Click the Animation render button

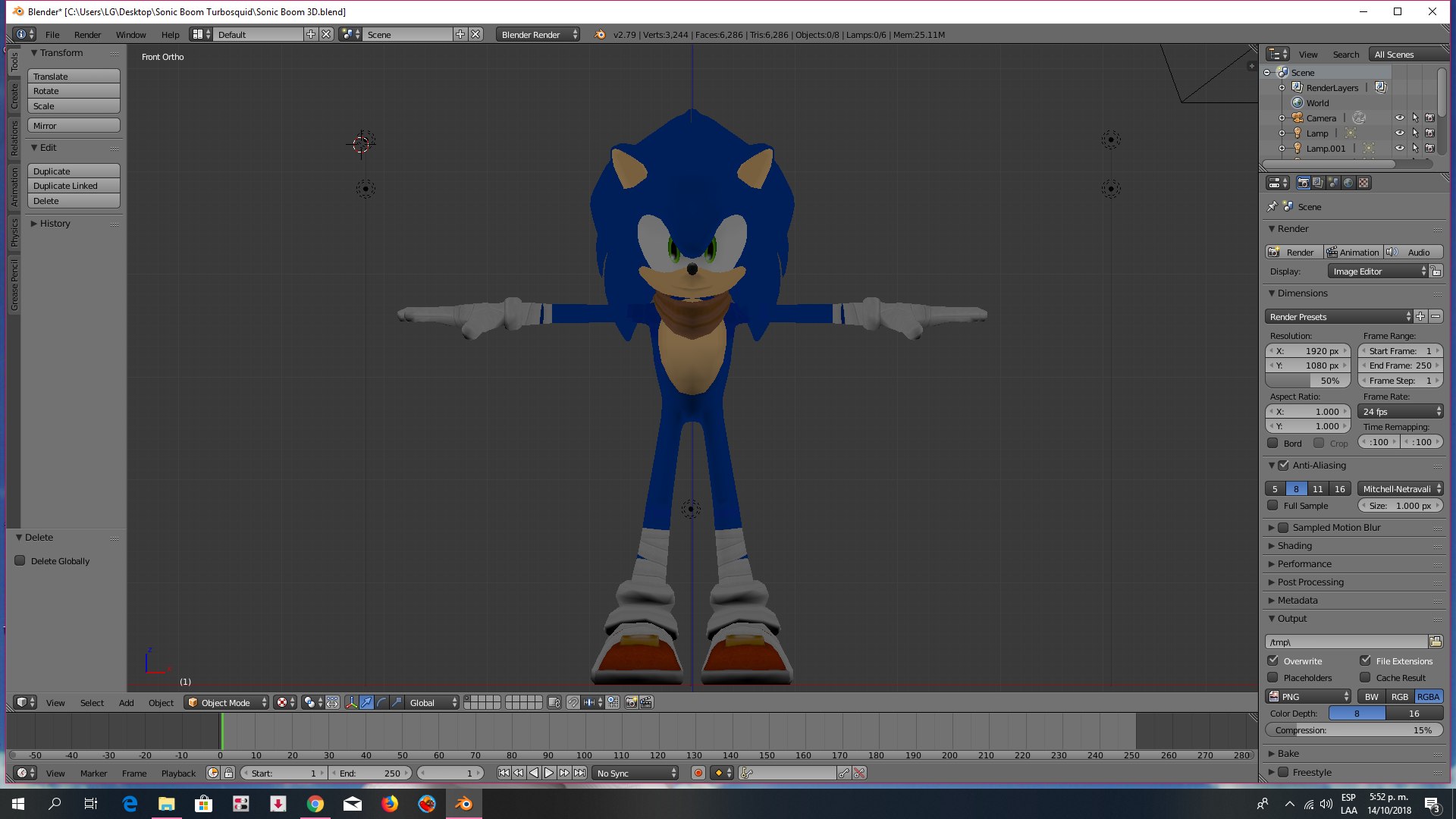pos(1353,252)
